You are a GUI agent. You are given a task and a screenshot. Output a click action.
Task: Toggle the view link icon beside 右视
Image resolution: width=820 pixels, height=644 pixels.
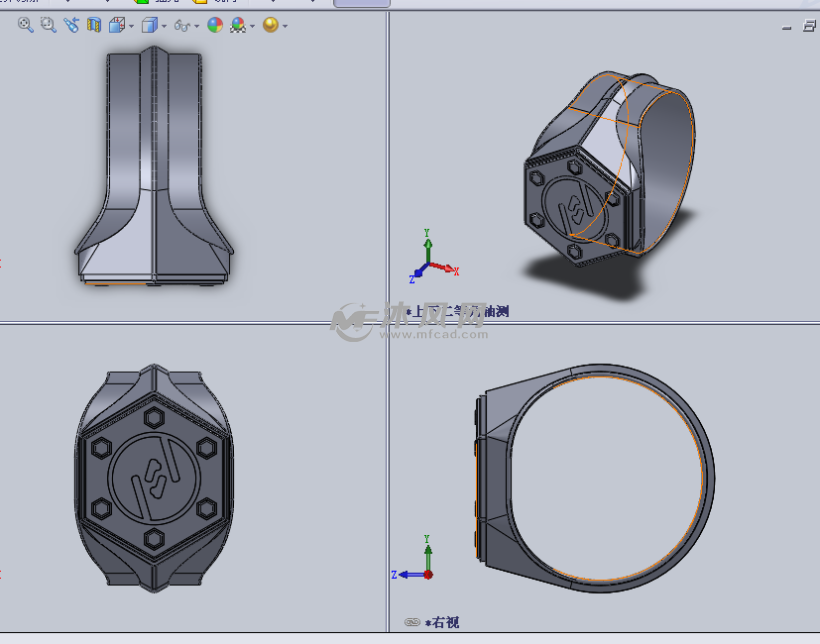(412, 622)
